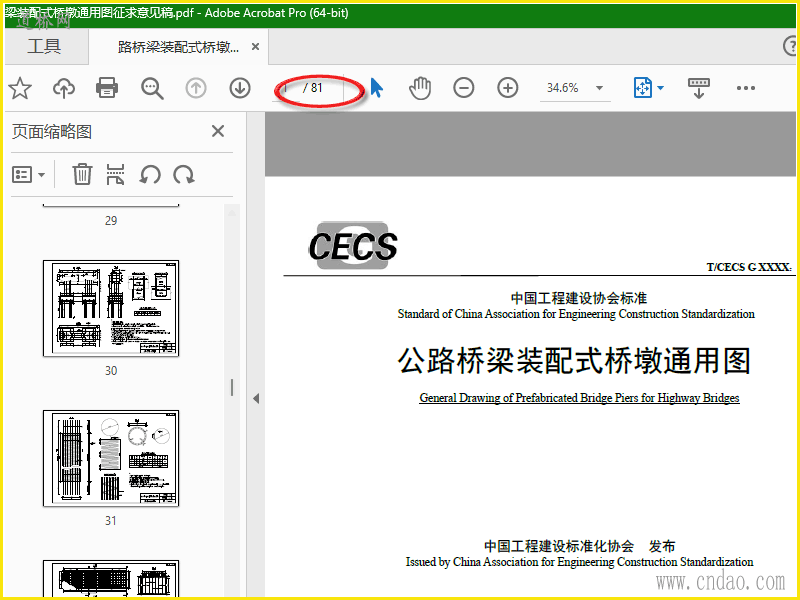Click the fit page view icon
Screen dimensions: 800x600
643,88
